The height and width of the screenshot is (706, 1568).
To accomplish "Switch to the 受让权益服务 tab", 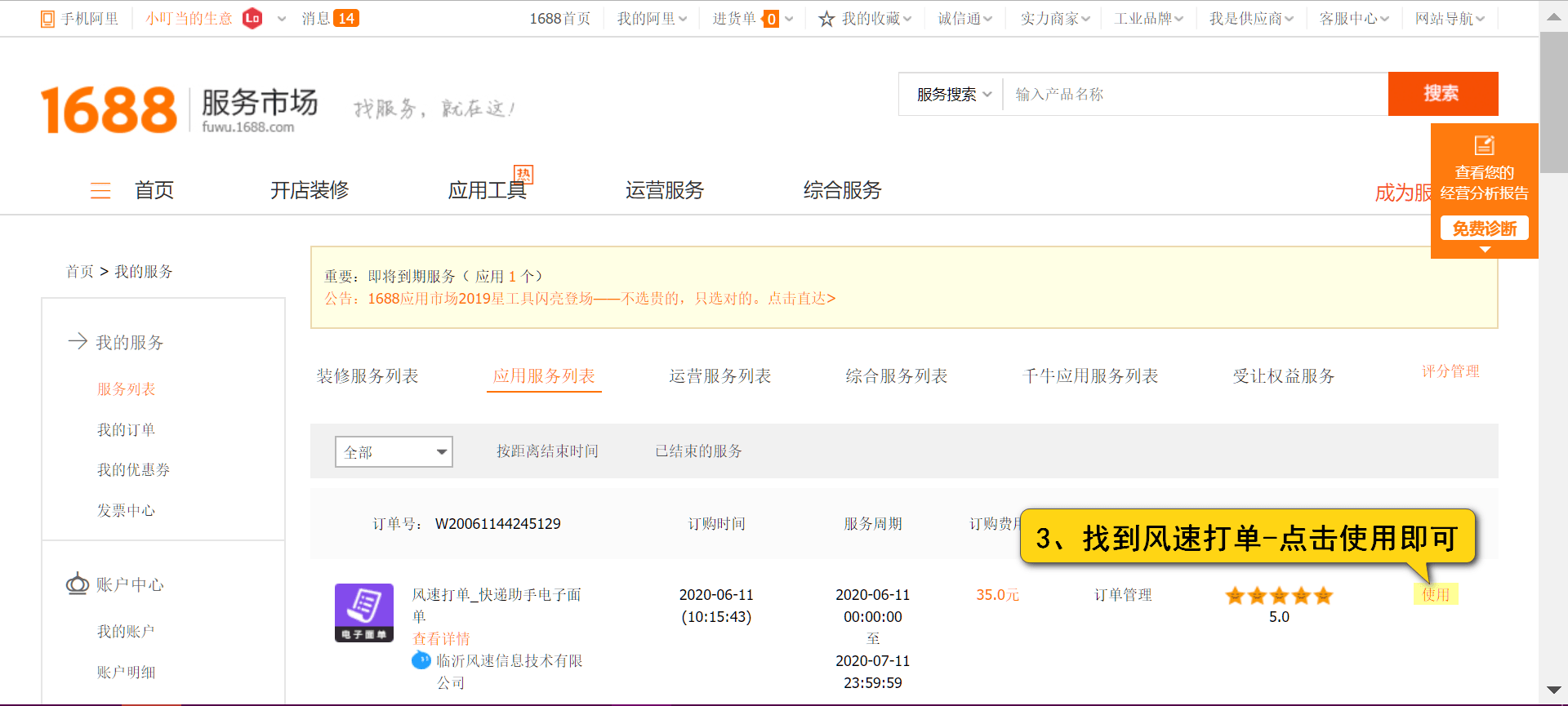I will coord(1284,375).
